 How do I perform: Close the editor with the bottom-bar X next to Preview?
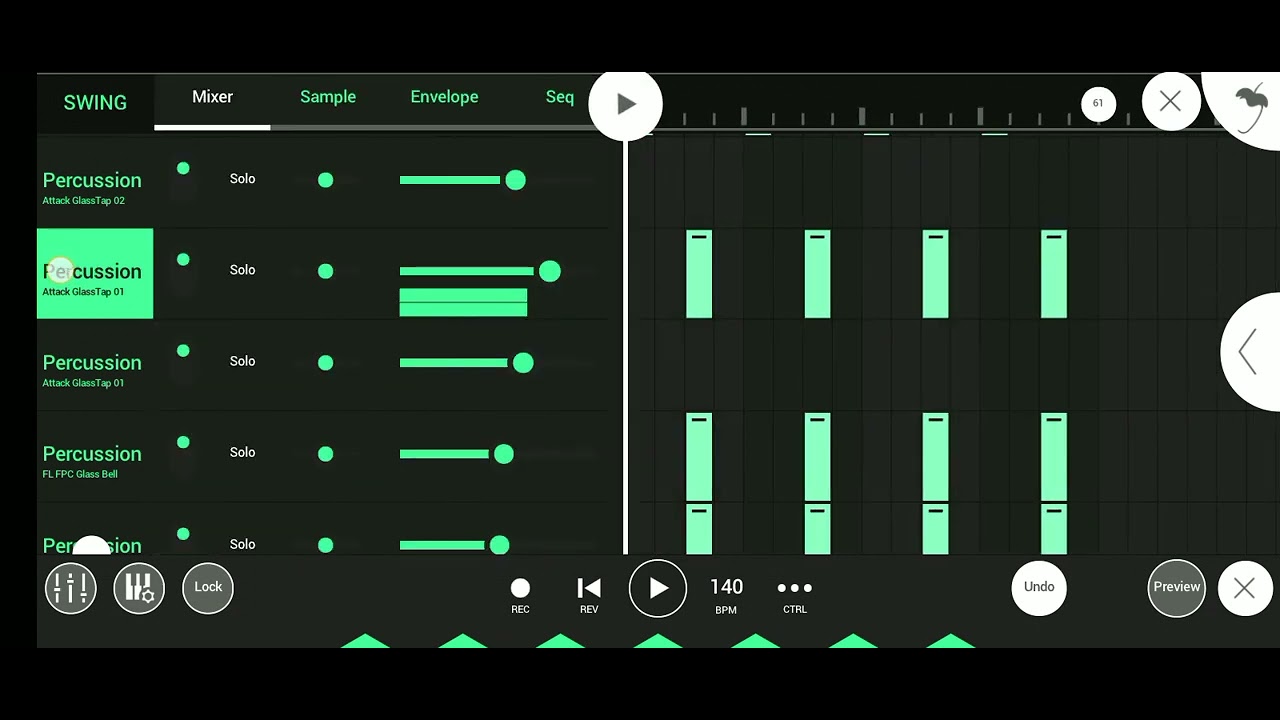(1244, 588)
